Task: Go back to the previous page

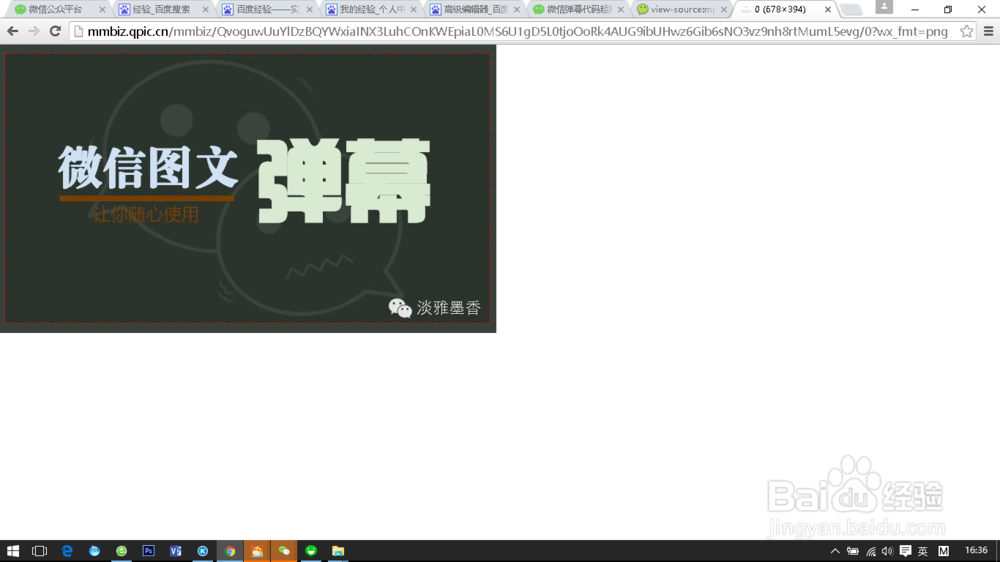Action: [12, 31]
